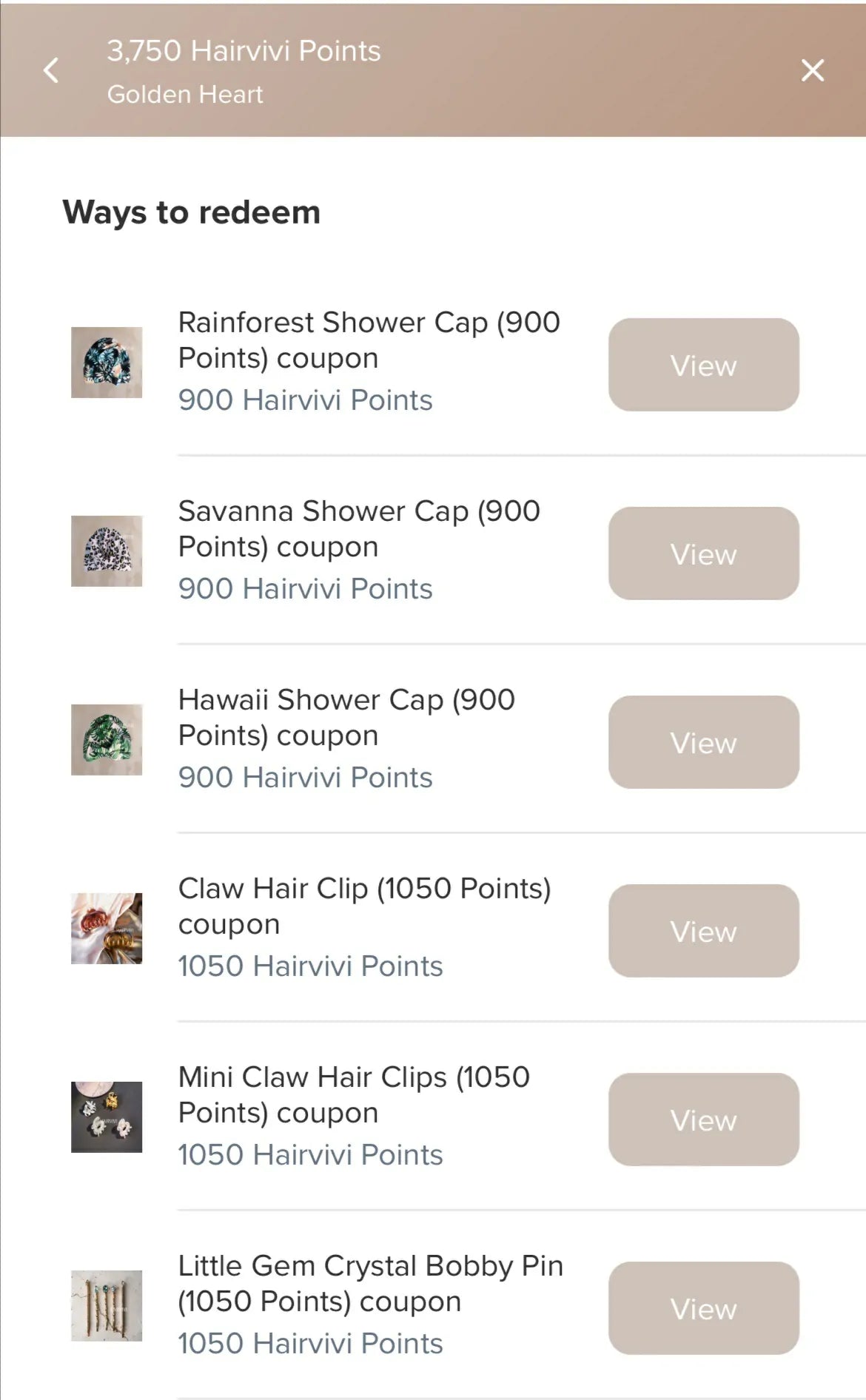Select the Rainforest Shower Cap coupon title

369,340
